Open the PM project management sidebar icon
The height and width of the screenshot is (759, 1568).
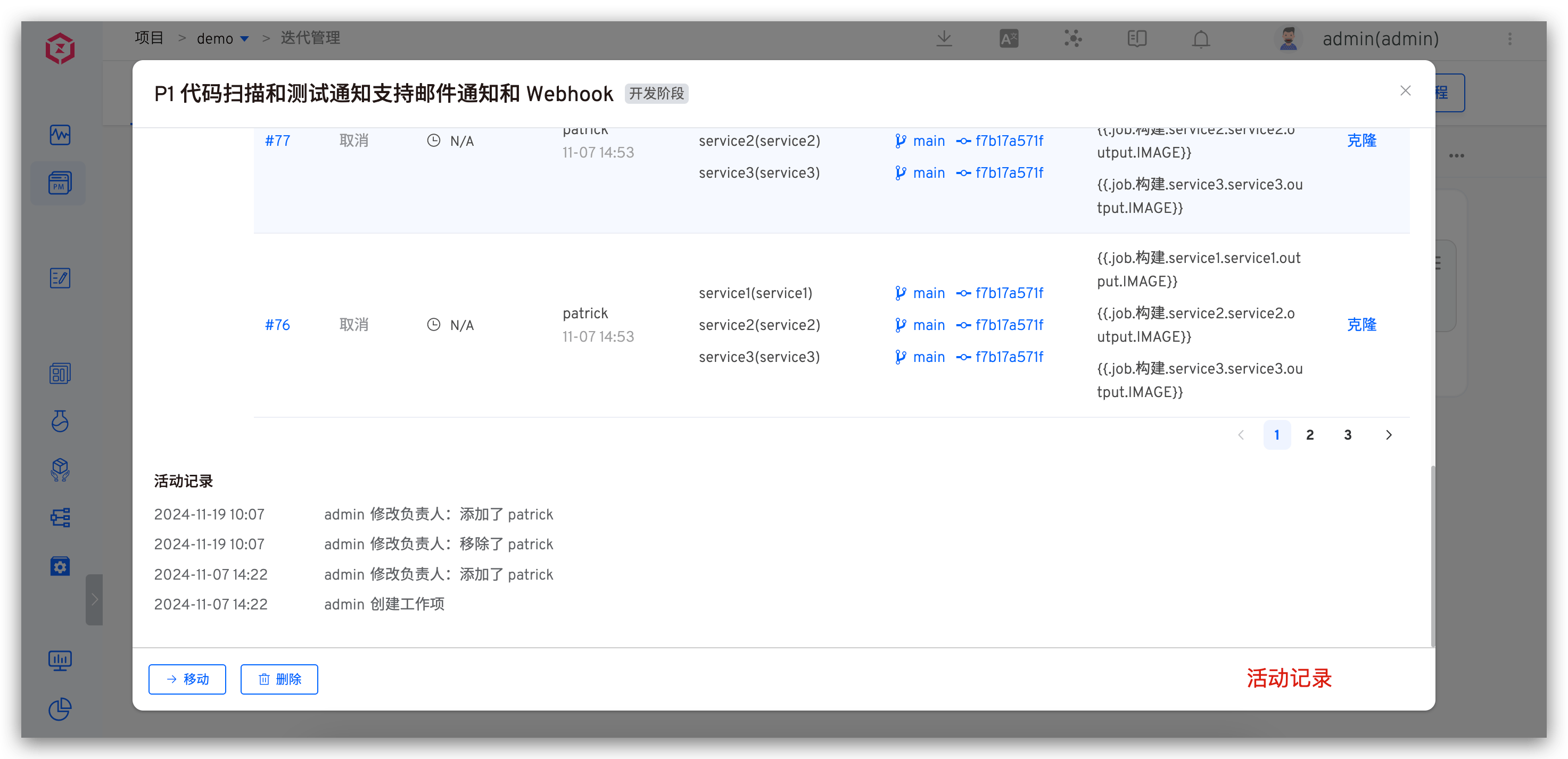click(x=60, y=183)
